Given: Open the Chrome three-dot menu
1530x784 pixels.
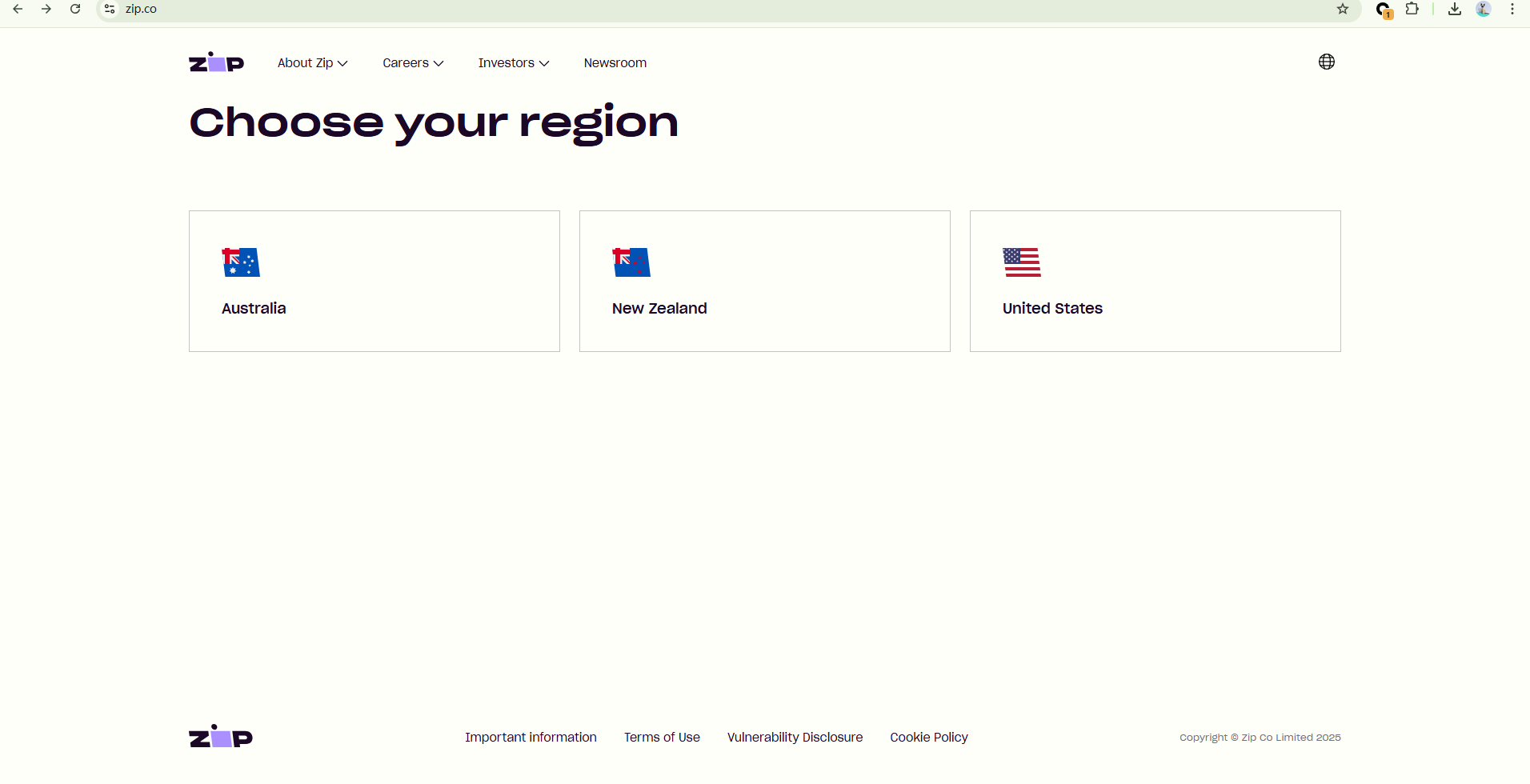Looking at the screenshot, I should pos(1512,10).
